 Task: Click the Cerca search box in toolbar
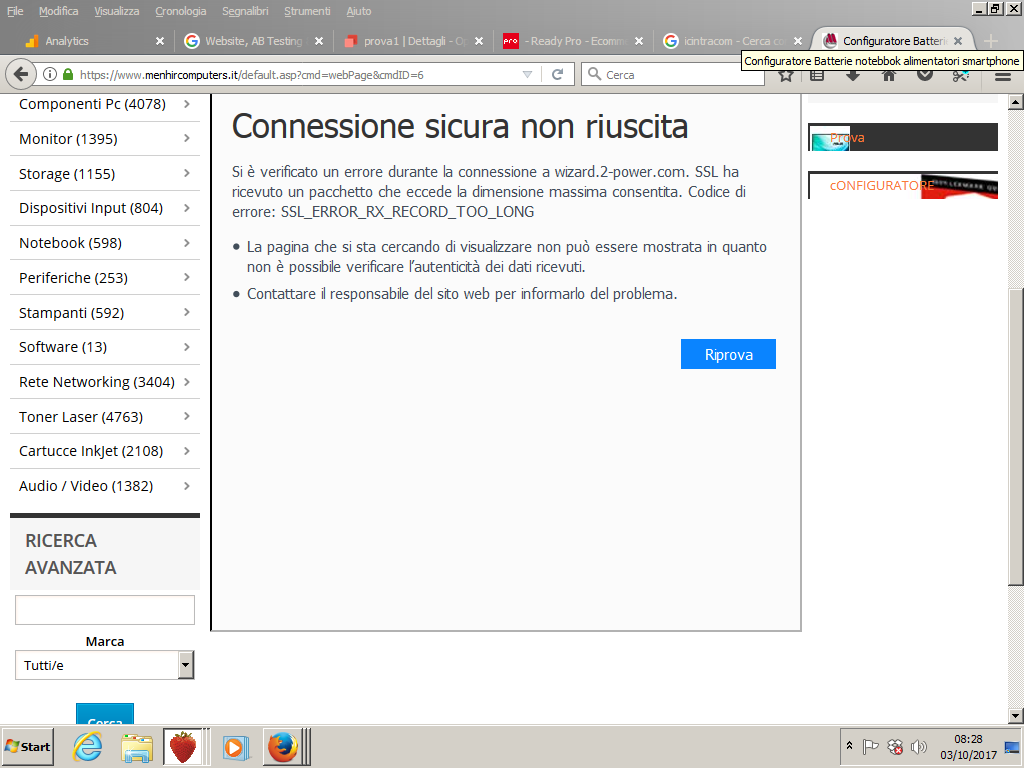pyautogui.click(x=673, y=74)
